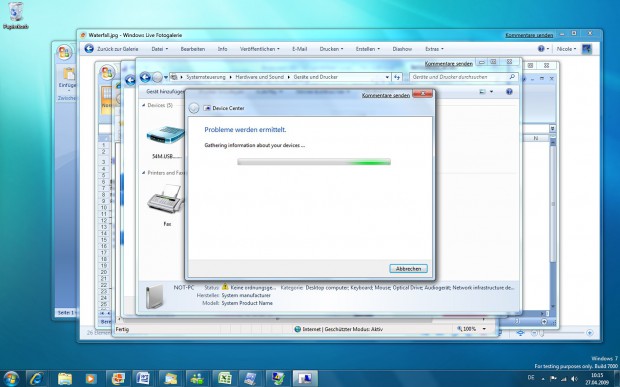The image size is (620, 387).
Task: Select the Fax printer device
Action: pos(166,205)
